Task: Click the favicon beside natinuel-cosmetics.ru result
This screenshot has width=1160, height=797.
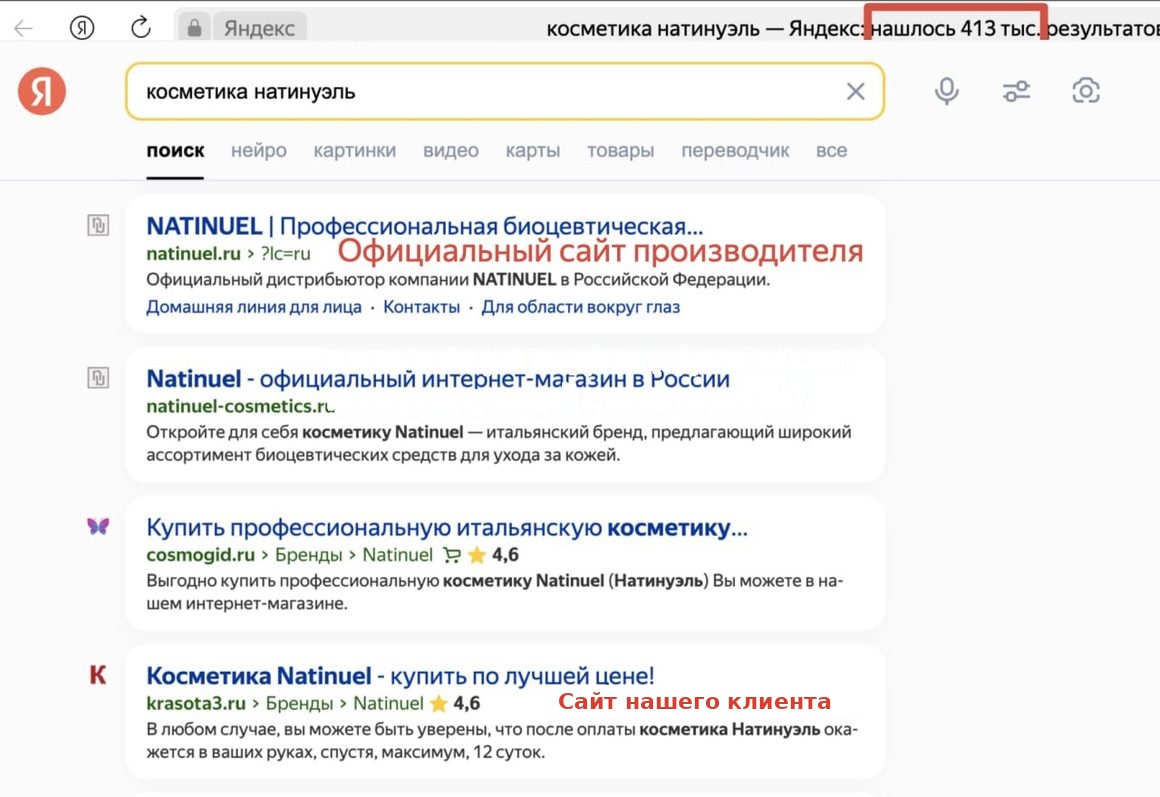Action: (98, 377)
